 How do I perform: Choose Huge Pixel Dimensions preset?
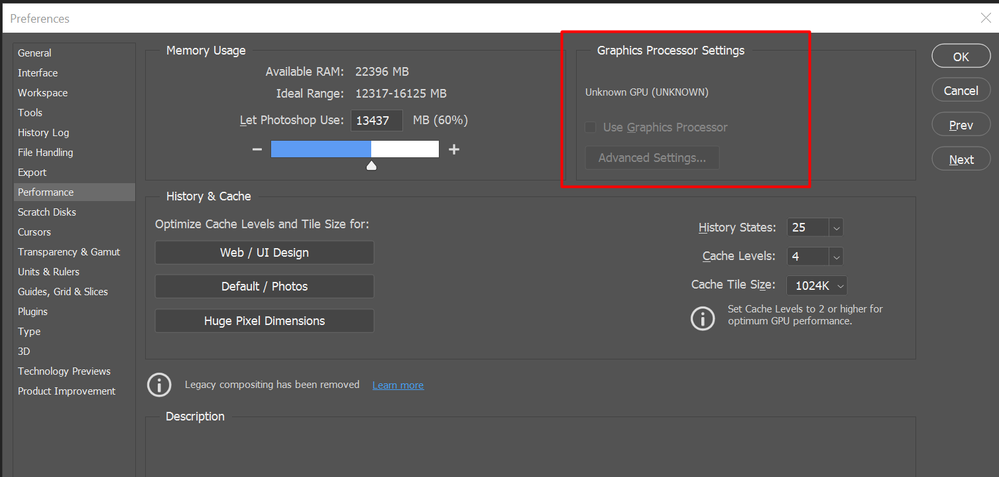264,320
